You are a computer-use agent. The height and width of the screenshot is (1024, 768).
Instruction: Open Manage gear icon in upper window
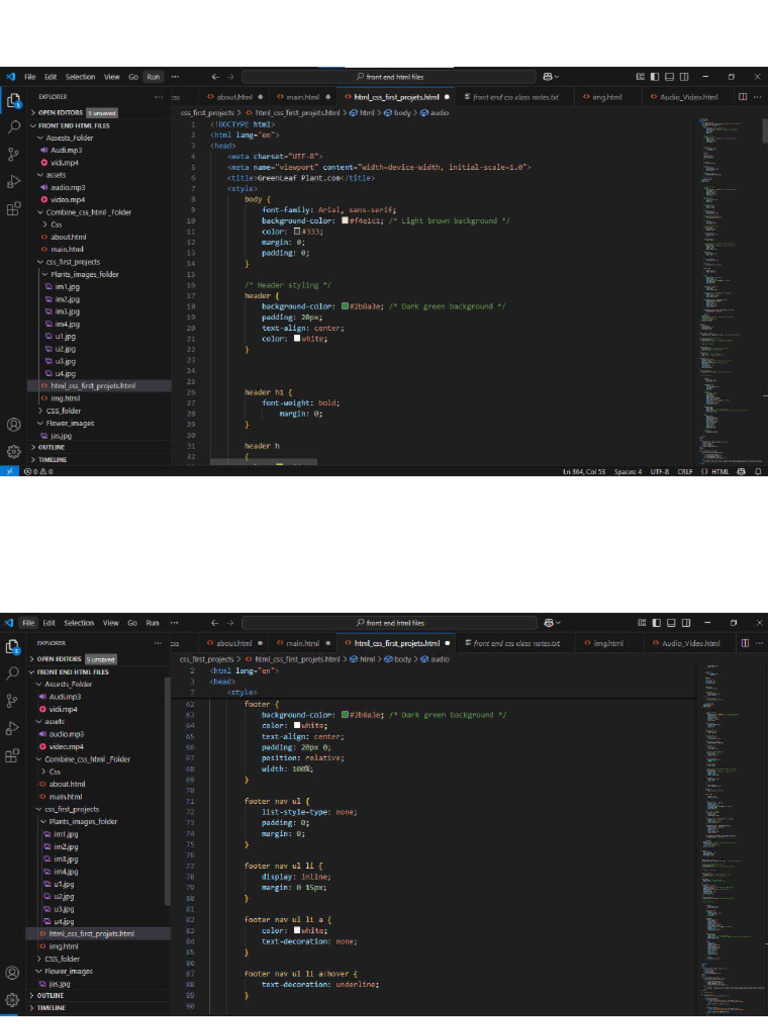click(x=13, y=451)
